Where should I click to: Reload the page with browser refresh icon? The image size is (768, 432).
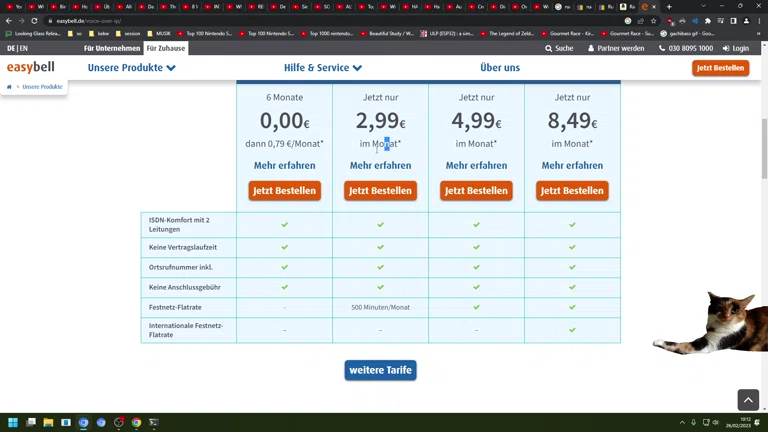34,21
